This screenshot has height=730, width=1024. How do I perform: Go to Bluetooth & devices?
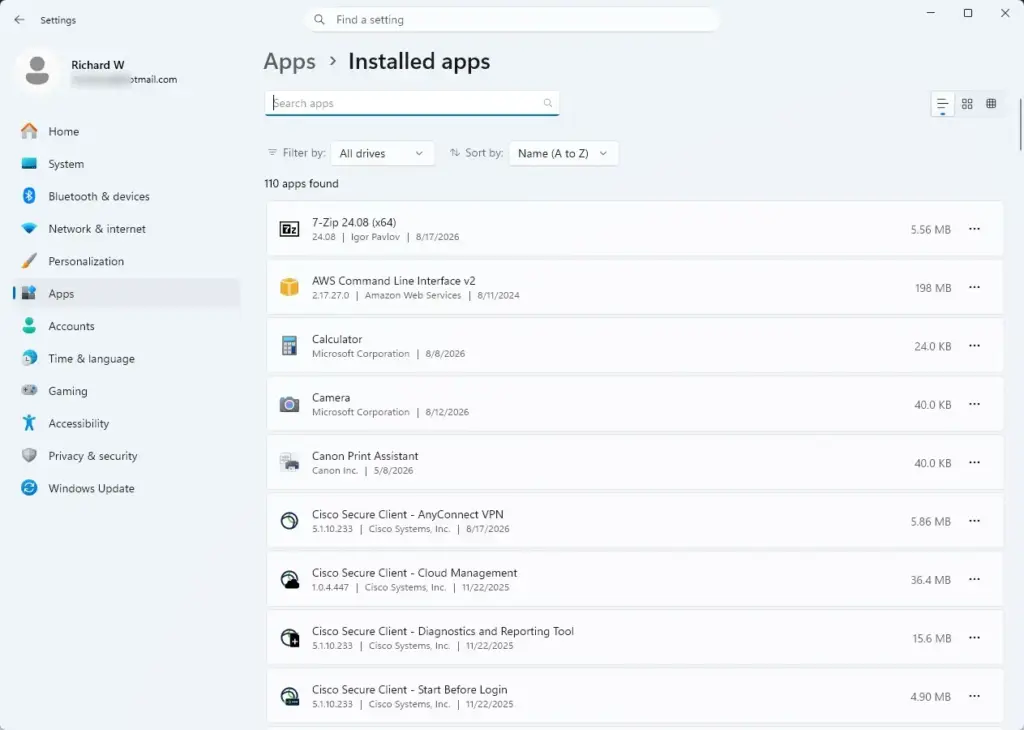127,196
